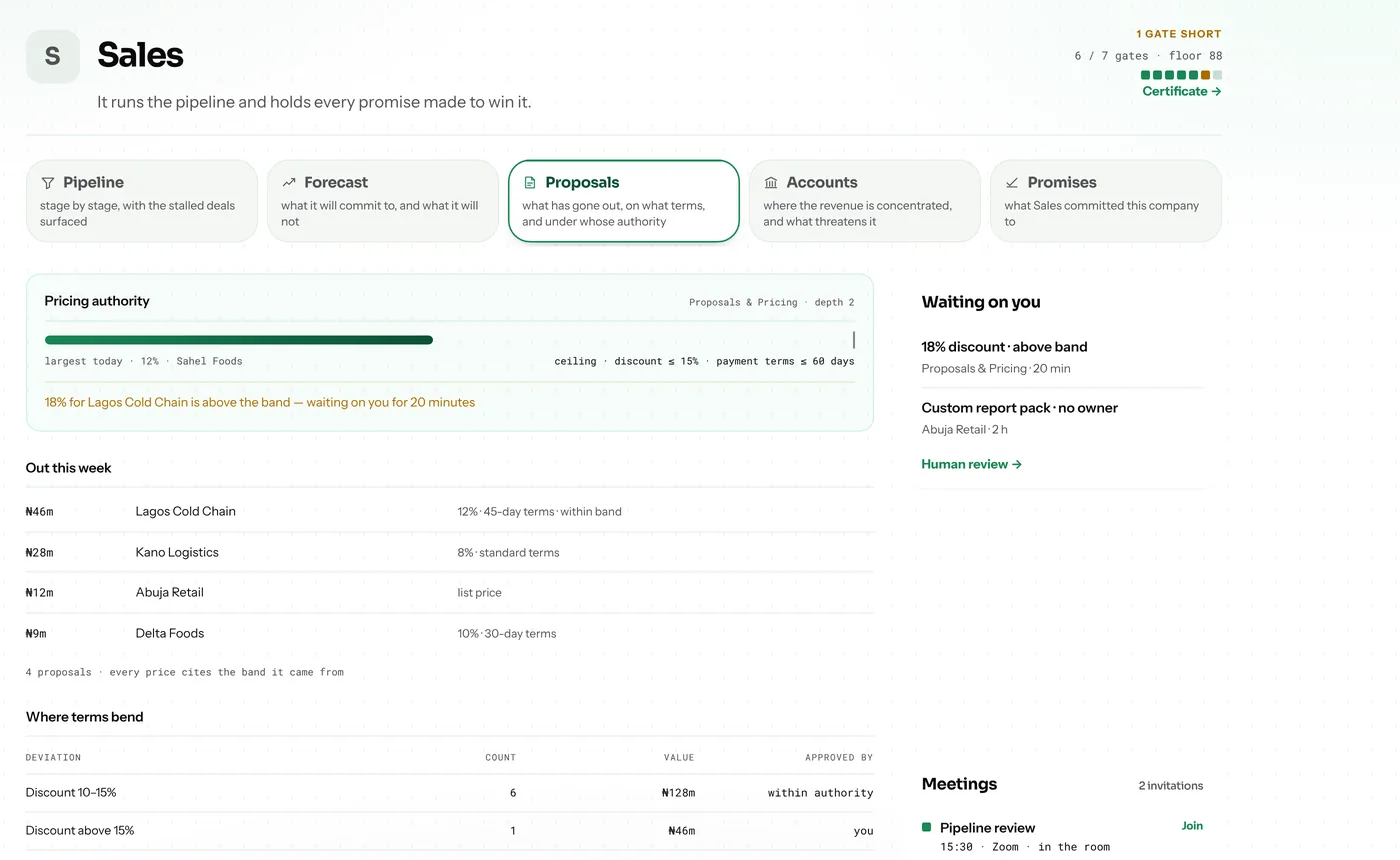Select the Discount above 15% row
This screenshot has width=1400, height=860.
pyautogui.click(x=450, y=830)
